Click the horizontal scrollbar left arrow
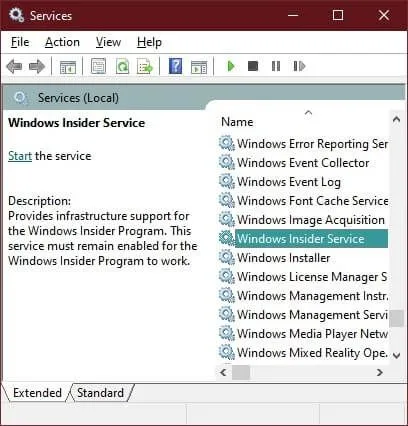Screen dimensions: 408x426 point(223,372)
